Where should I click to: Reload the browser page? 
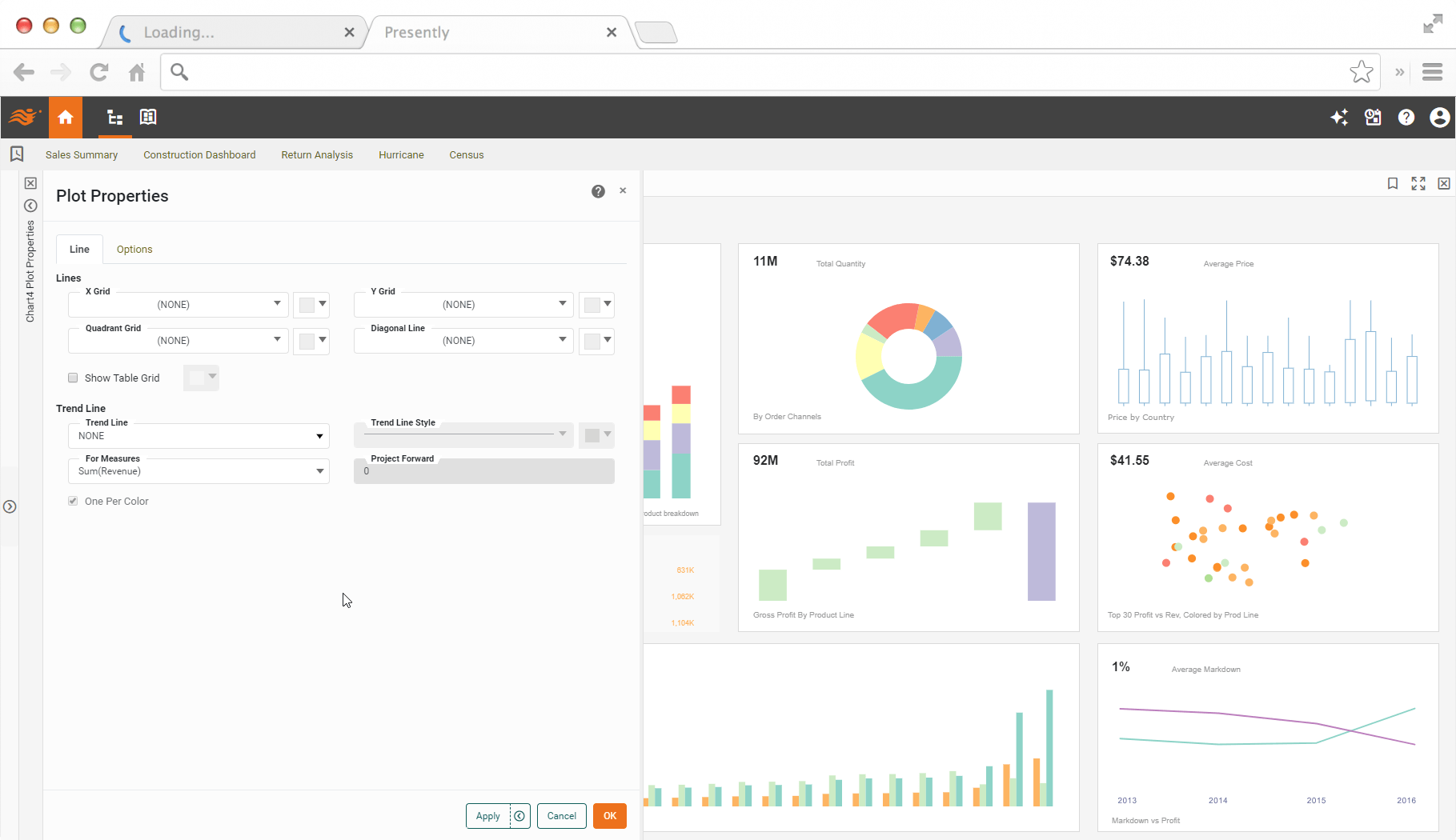tap(98, 72)
